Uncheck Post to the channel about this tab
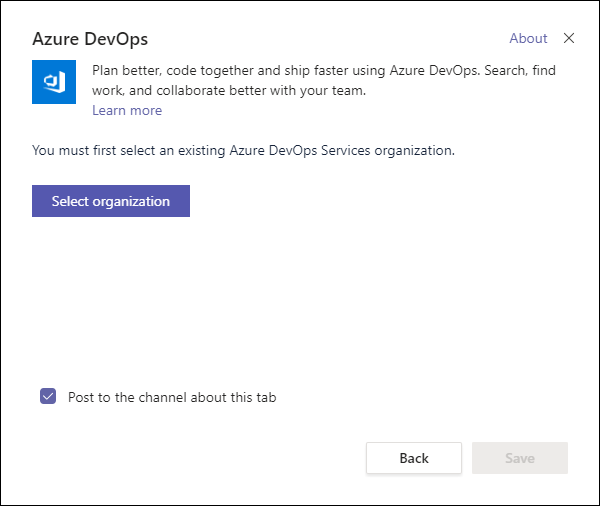Screen dimensions: 600x506 coord(48,396)
